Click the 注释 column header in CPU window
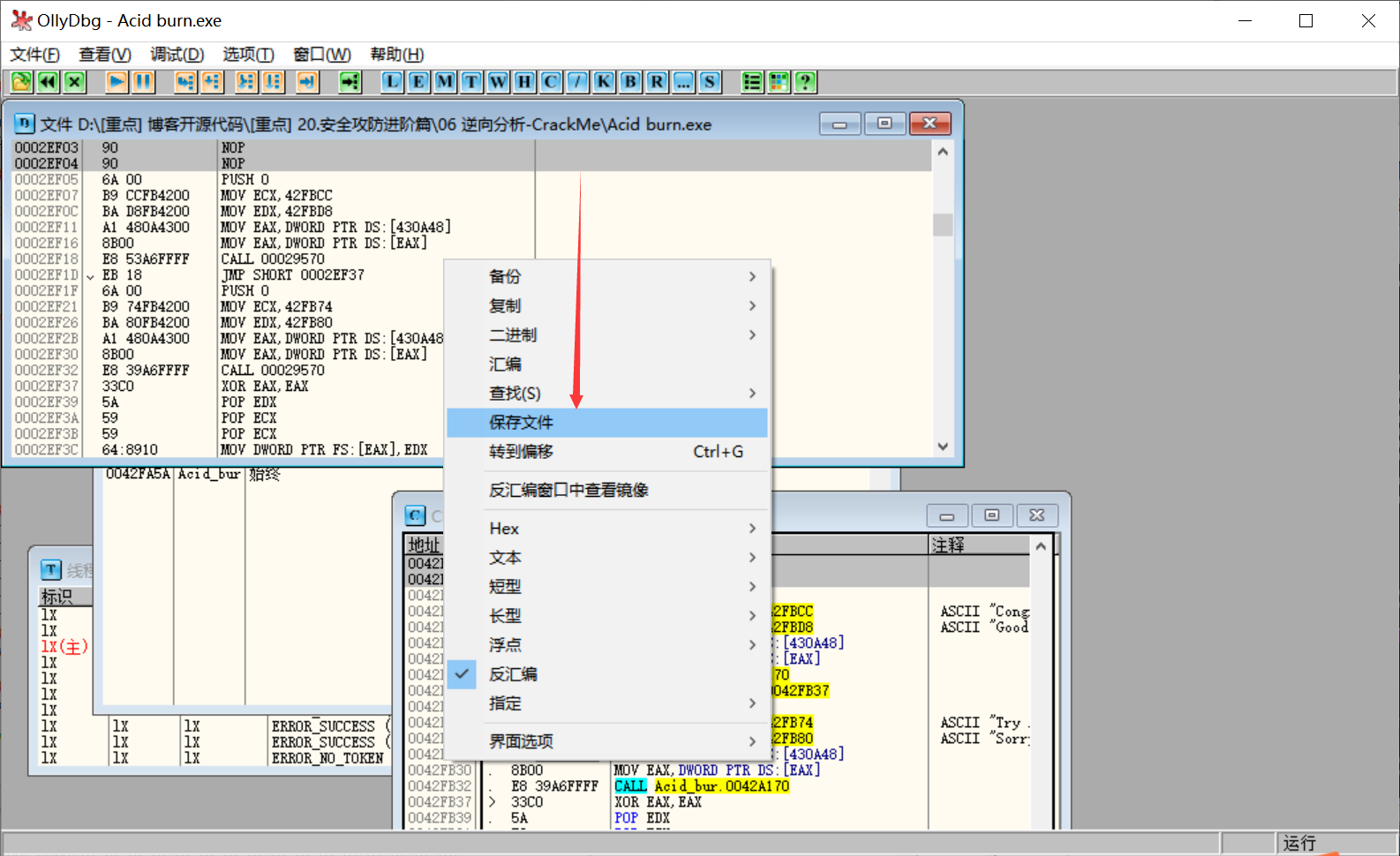This screenshot has height=856, width=1400. point(979,545)
